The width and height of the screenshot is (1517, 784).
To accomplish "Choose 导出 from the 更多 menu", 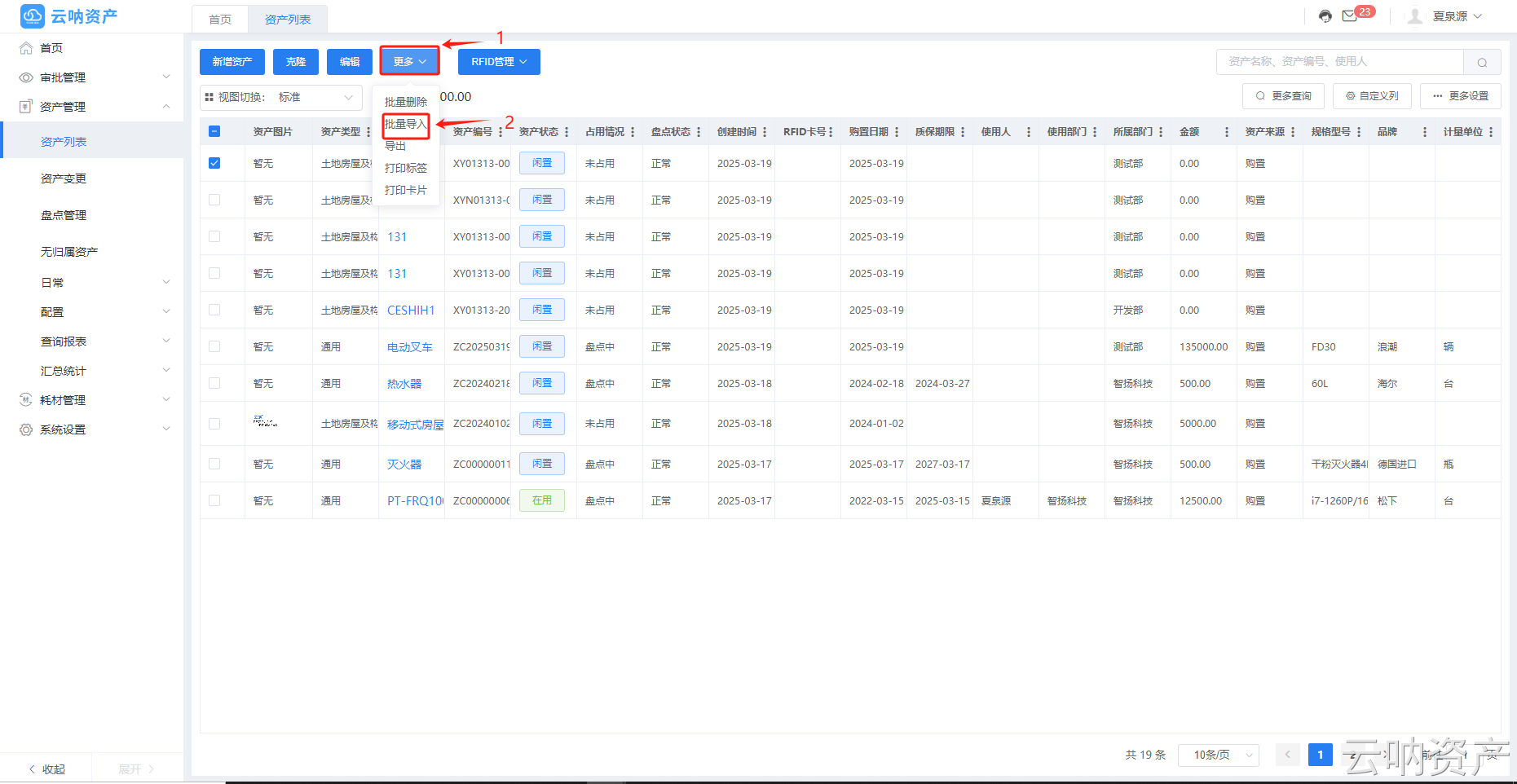I will tap(395, 146).
